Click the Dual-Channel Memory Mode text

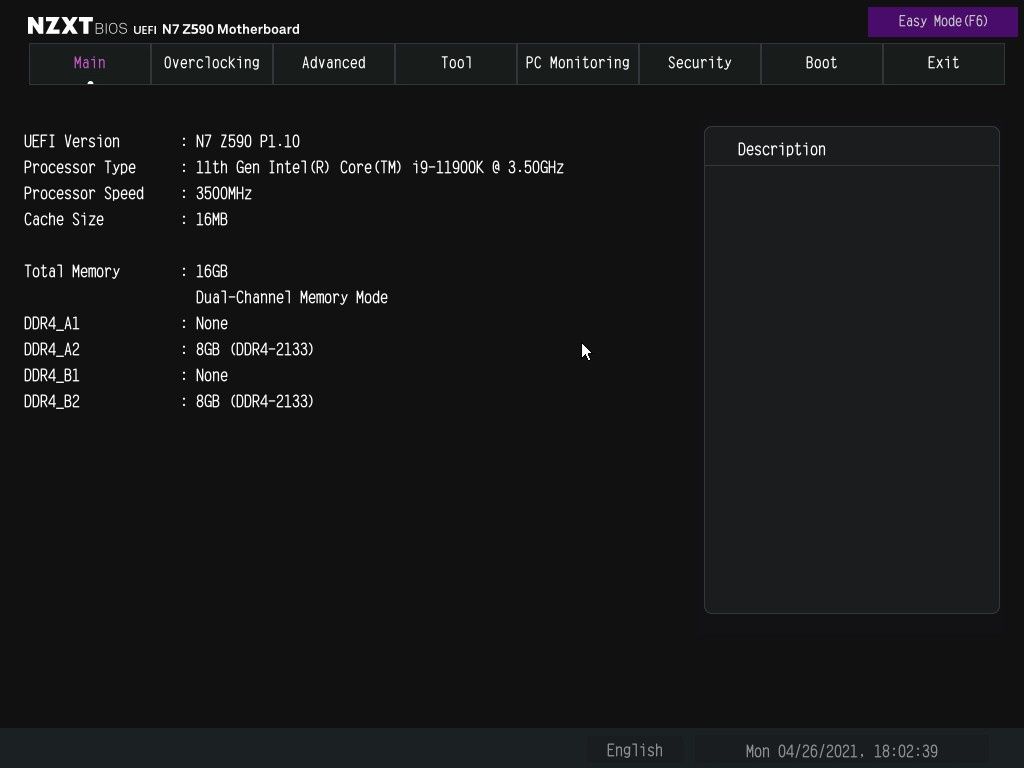click(291, 298)
